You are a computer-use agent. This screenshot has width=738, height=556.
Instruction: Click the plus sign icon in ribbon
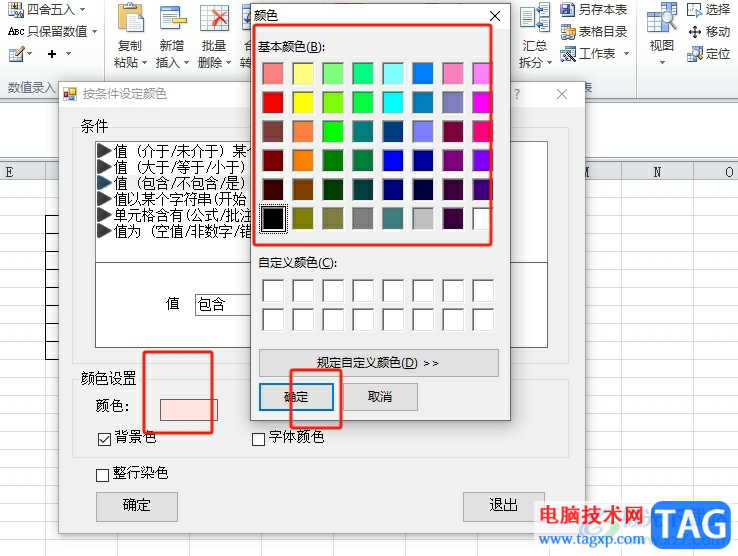[x=52, y=54]
